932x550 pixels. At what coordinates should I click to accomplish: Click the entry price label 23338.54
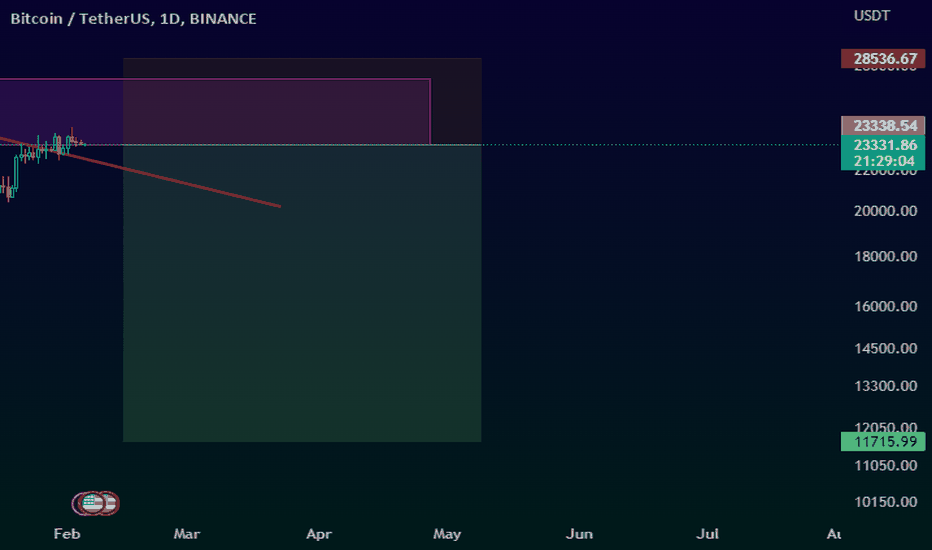(x=883, y=125)
